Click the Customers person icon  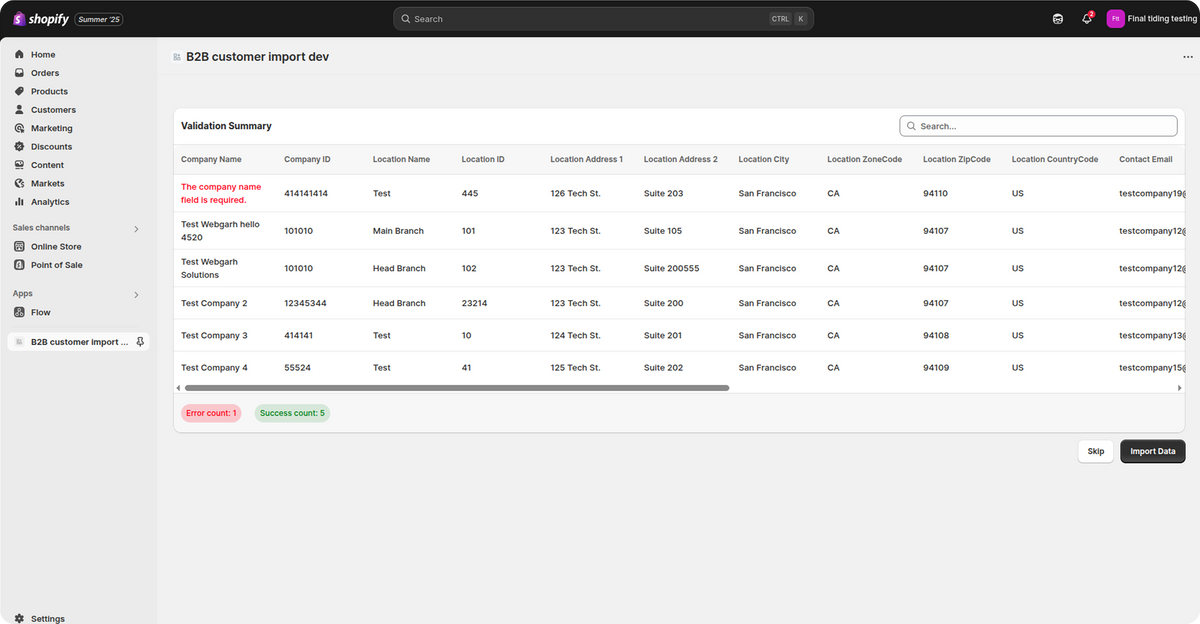pos(19,110)
